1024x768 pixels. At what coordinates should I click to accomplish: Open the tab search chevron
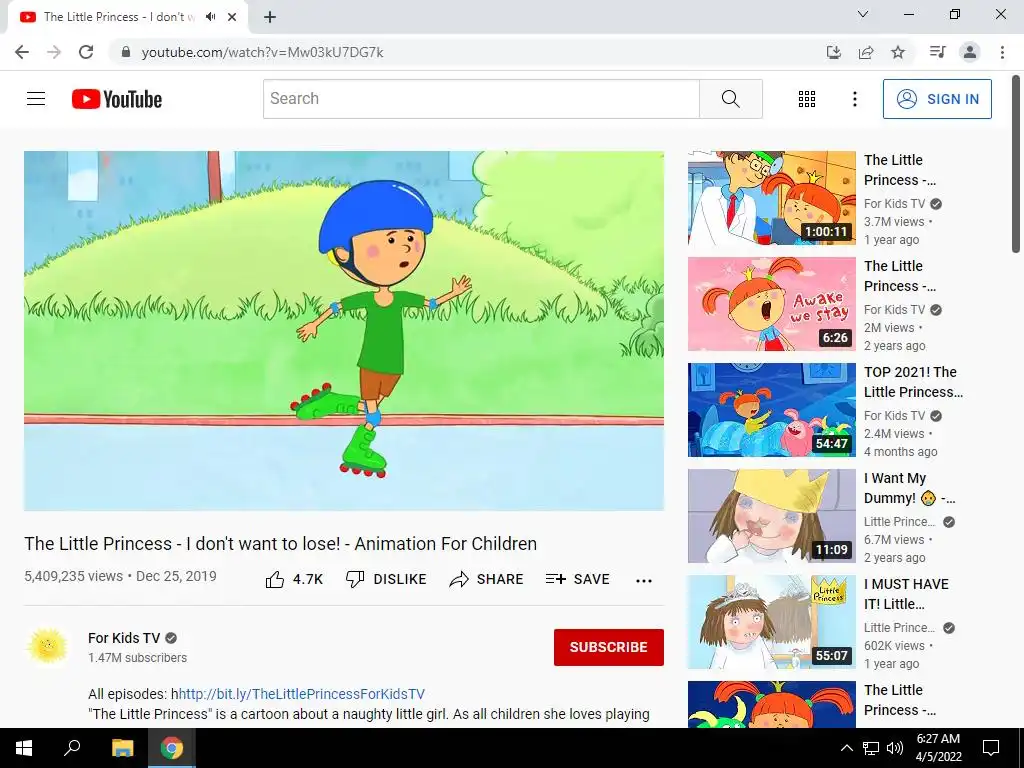pyautogui.click(x=863, y=14)
